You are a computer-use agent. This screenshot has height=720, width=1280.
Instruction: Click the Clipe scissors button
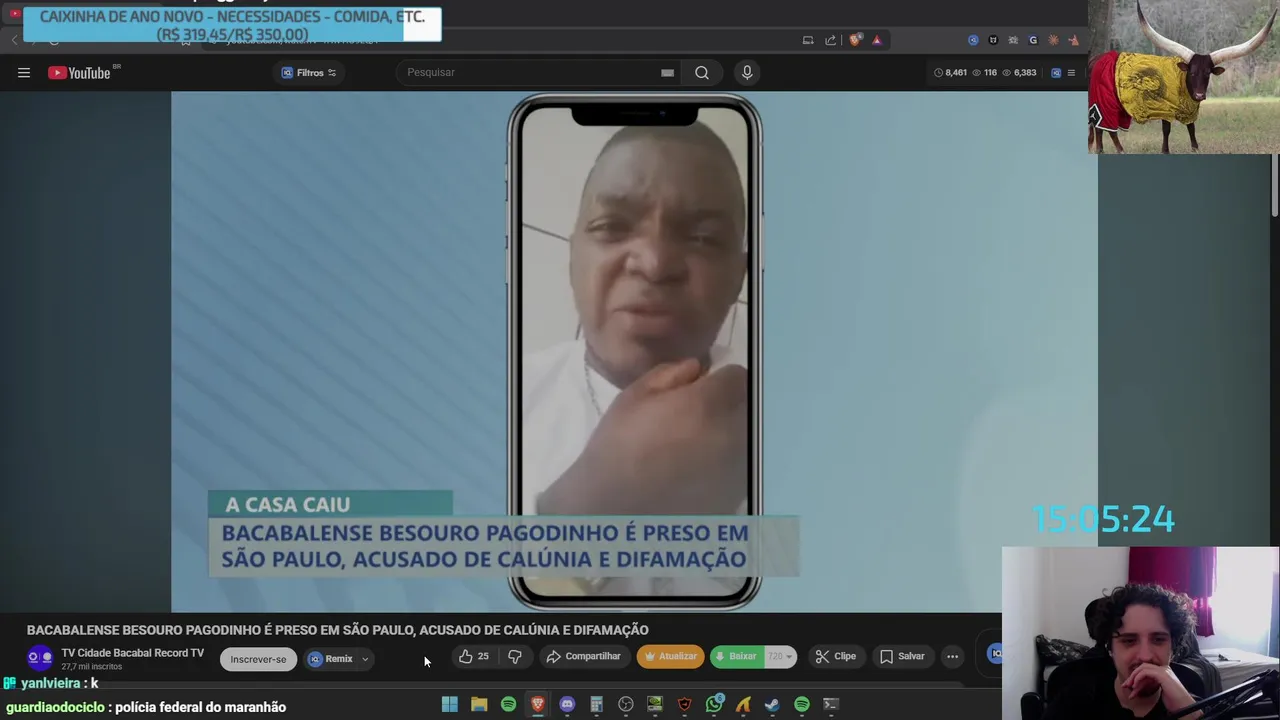click(836, 656)
